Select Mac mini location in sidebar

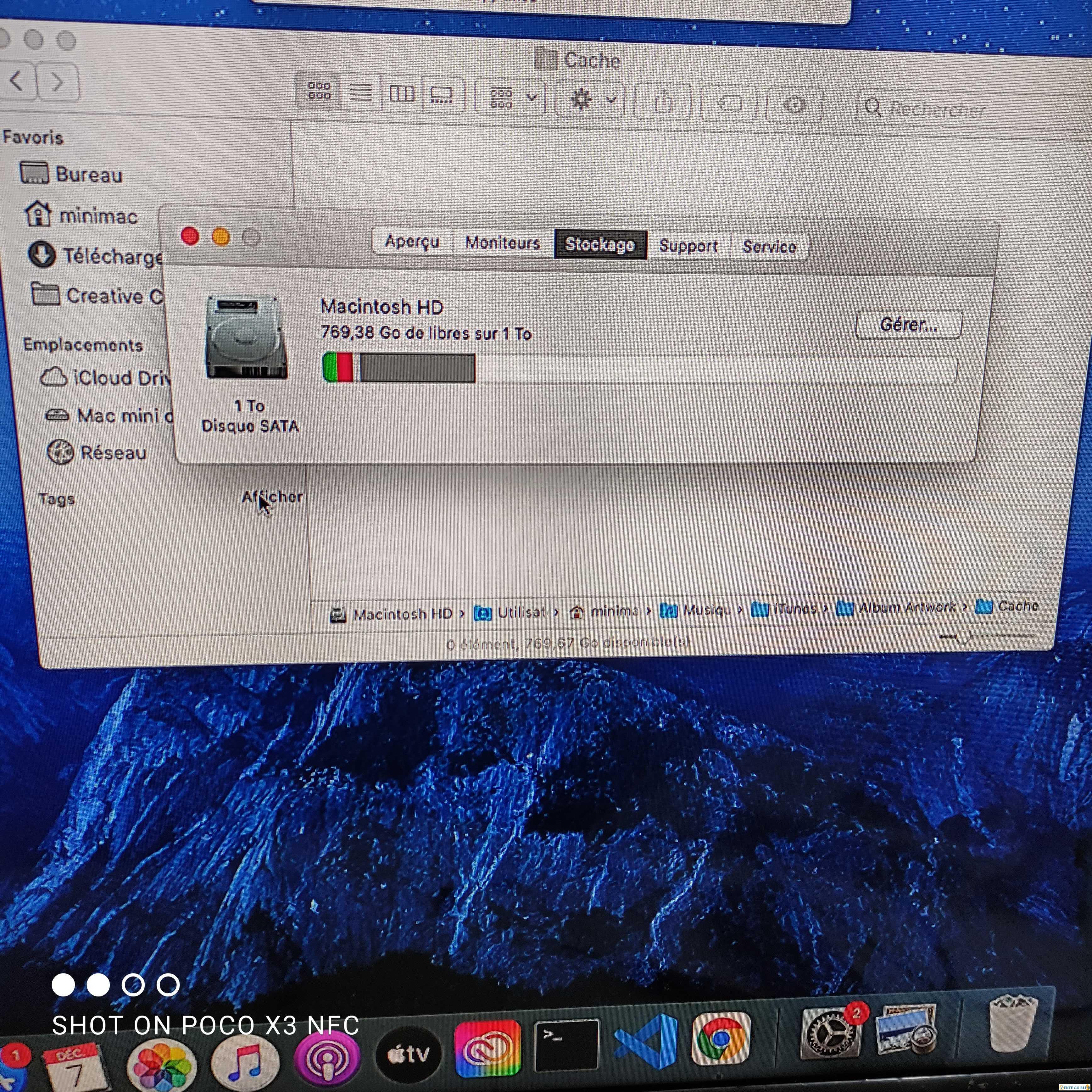pyautogui.click(x=110, y=415)
